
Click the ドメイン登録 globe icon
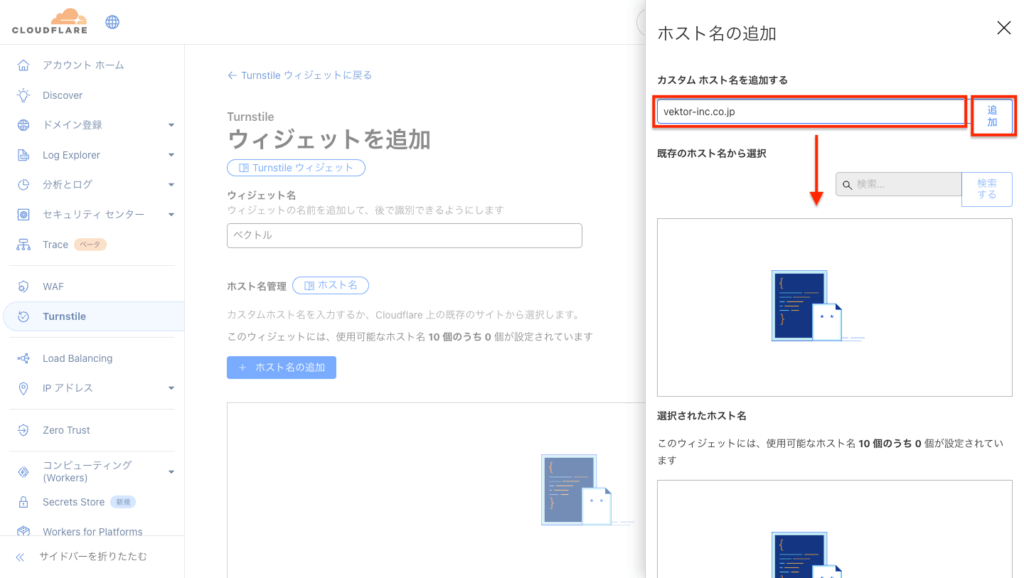click(24, 125)
